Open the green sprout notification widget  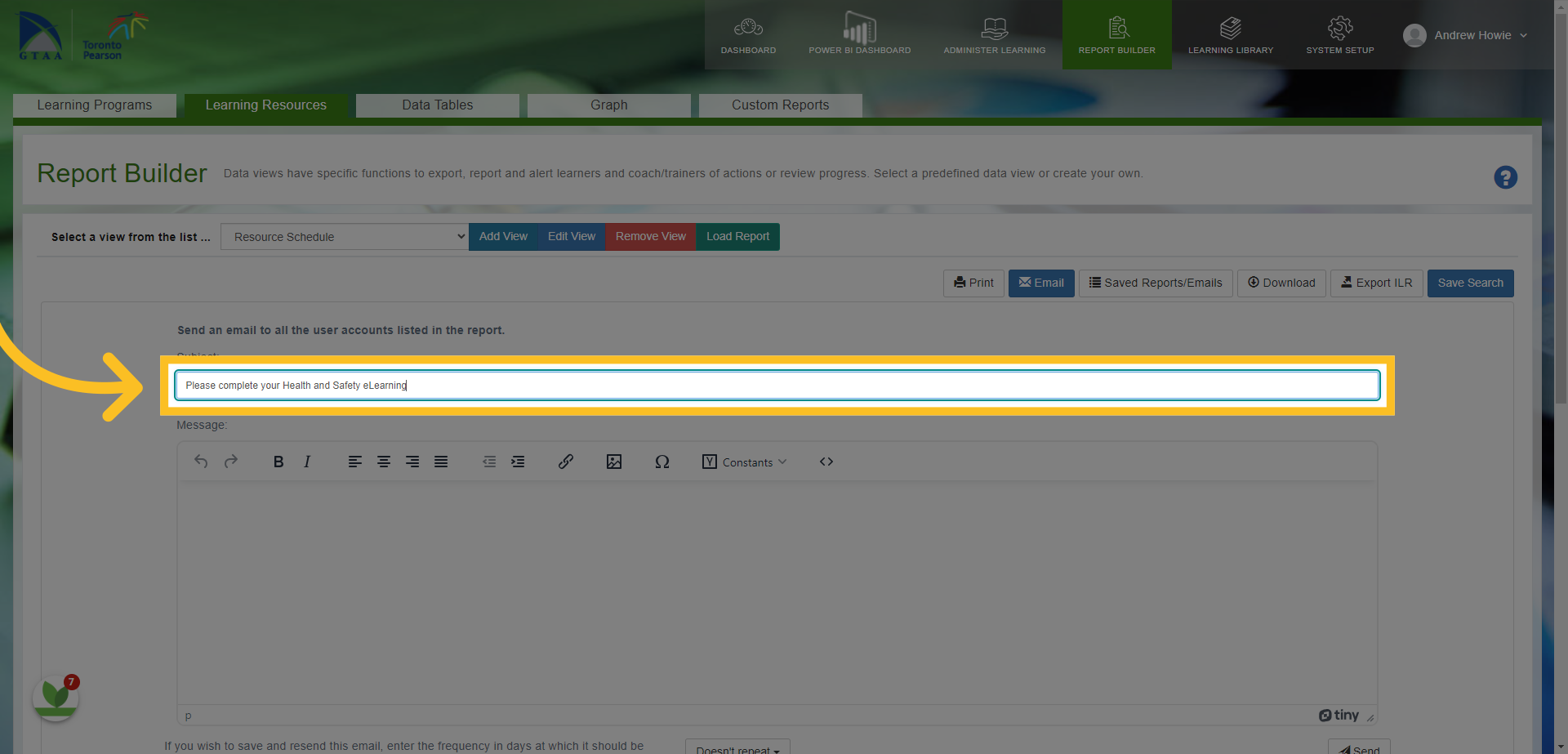[56, 697]
